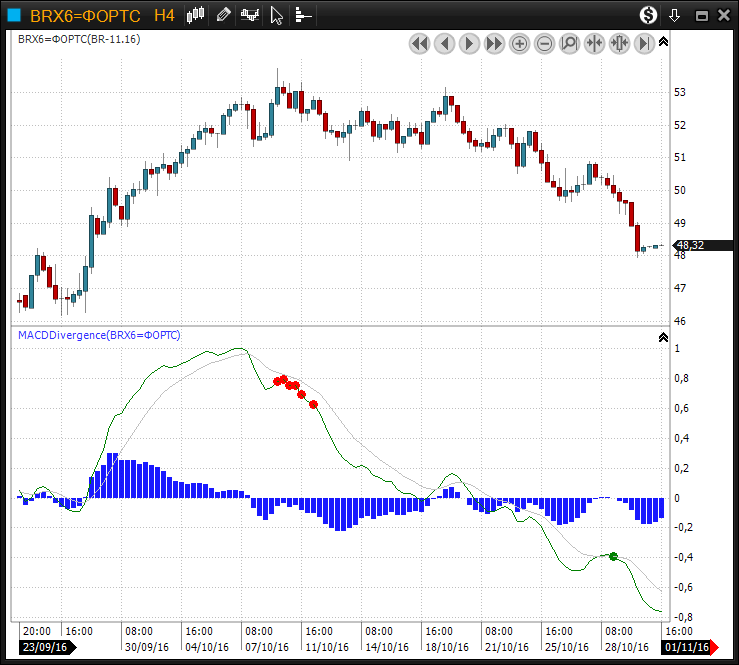Viewport: 739px width, 665px height.
Task: Expand the chart bars horizontally
Action: [619, 43]
